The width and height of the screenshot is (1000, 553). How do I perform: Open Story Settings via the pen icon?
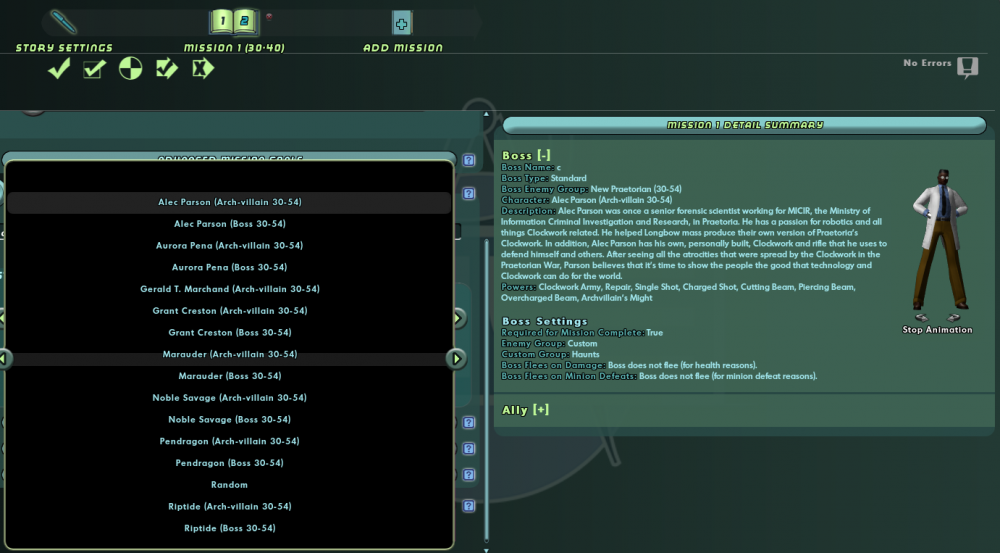(63, 22)
